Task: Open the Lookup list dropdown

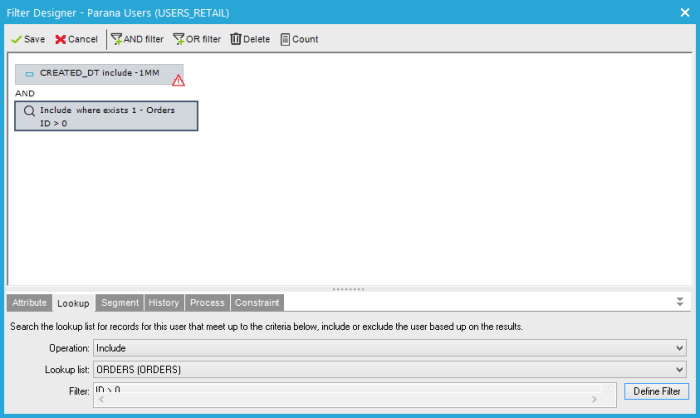Action: pos(389,369)
